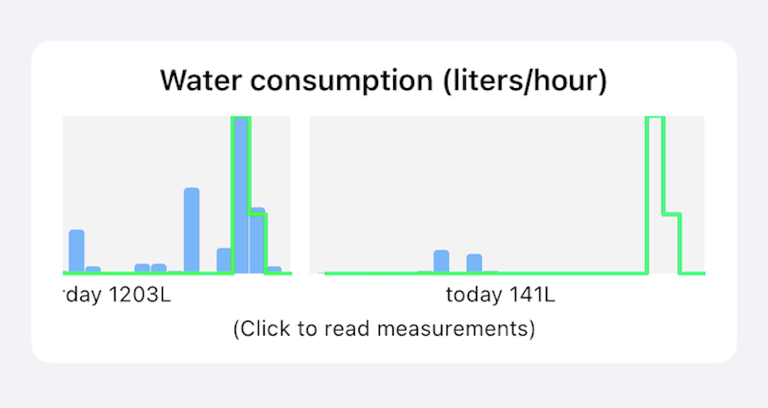This screenshot has height=408, width=768.
Task: Click the last small bar in yesterday's chart
Action: [274, 270]
